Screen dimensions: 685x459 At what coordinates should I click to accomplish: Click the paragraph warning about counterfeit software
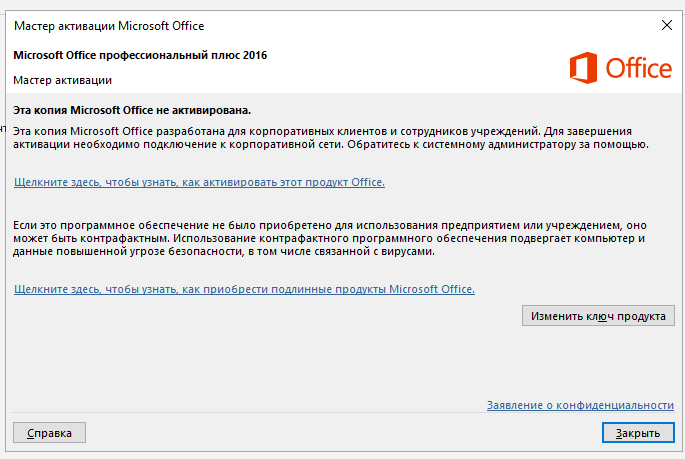tap(330, 238)
